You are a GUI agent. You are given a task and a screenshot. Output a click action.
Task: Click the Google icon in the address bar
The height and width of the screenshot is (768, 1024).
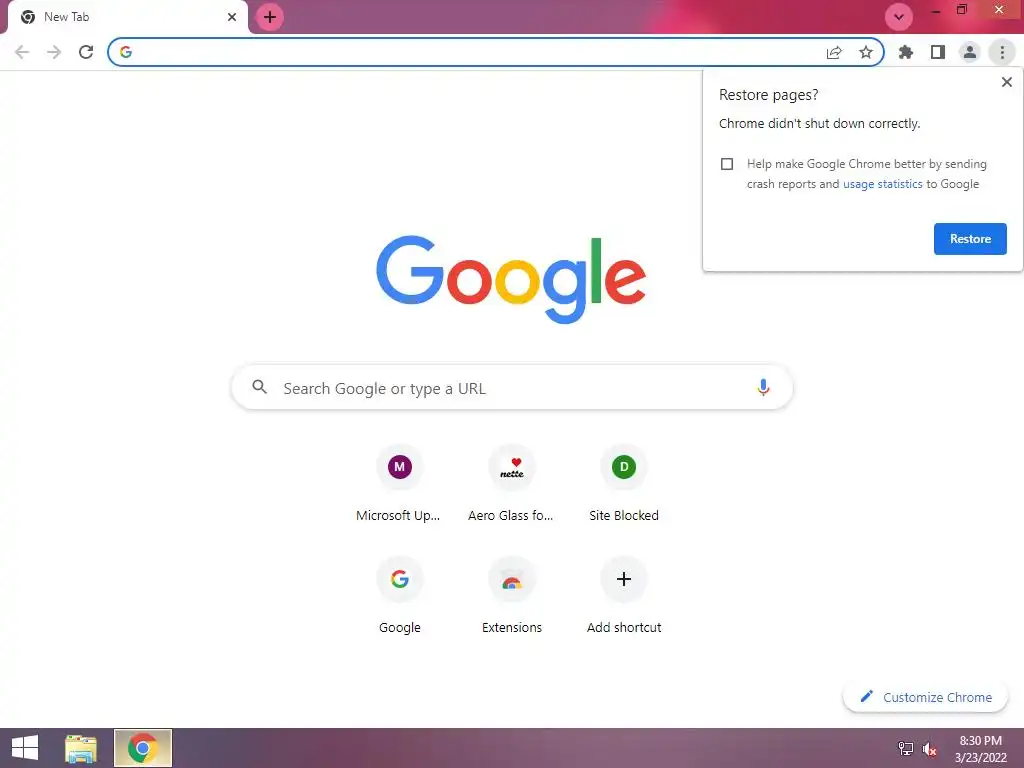126,52
